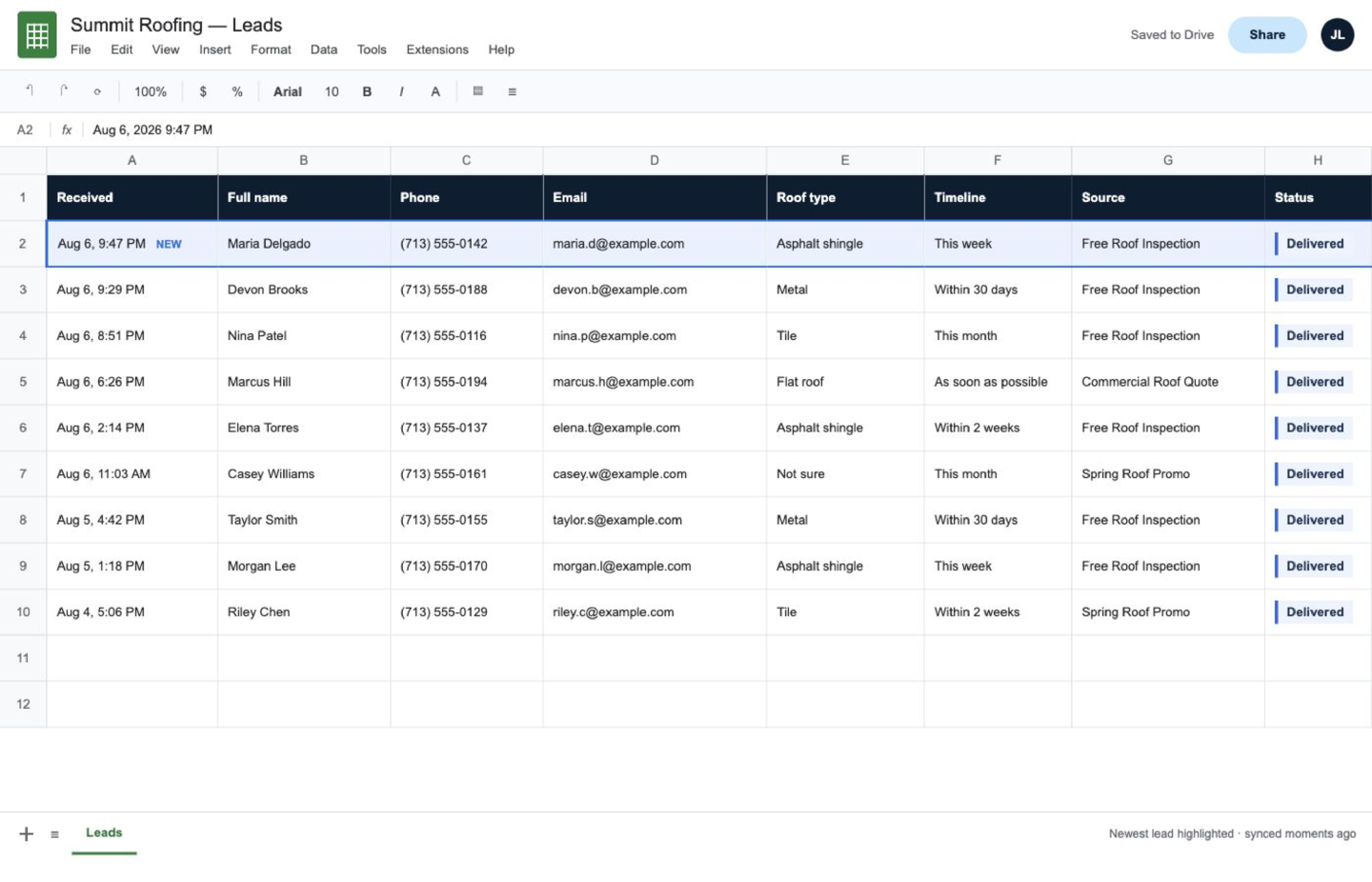Image resolution: width=1372 pixels, height=882 pixels.
Task: Click the Received header cell
Action: pyautogui.click(x=131, y=197)
